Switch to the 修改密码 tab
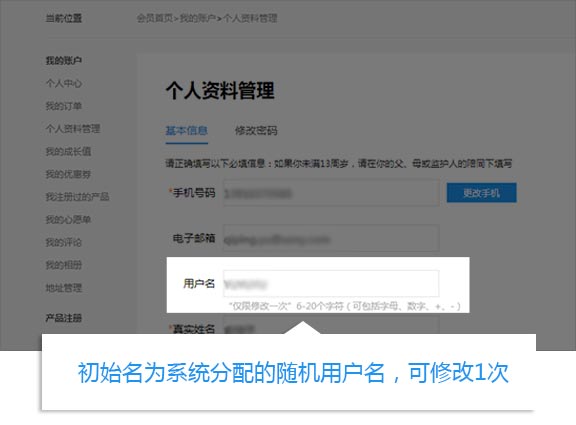576x425 pixels. click(256, 130)
